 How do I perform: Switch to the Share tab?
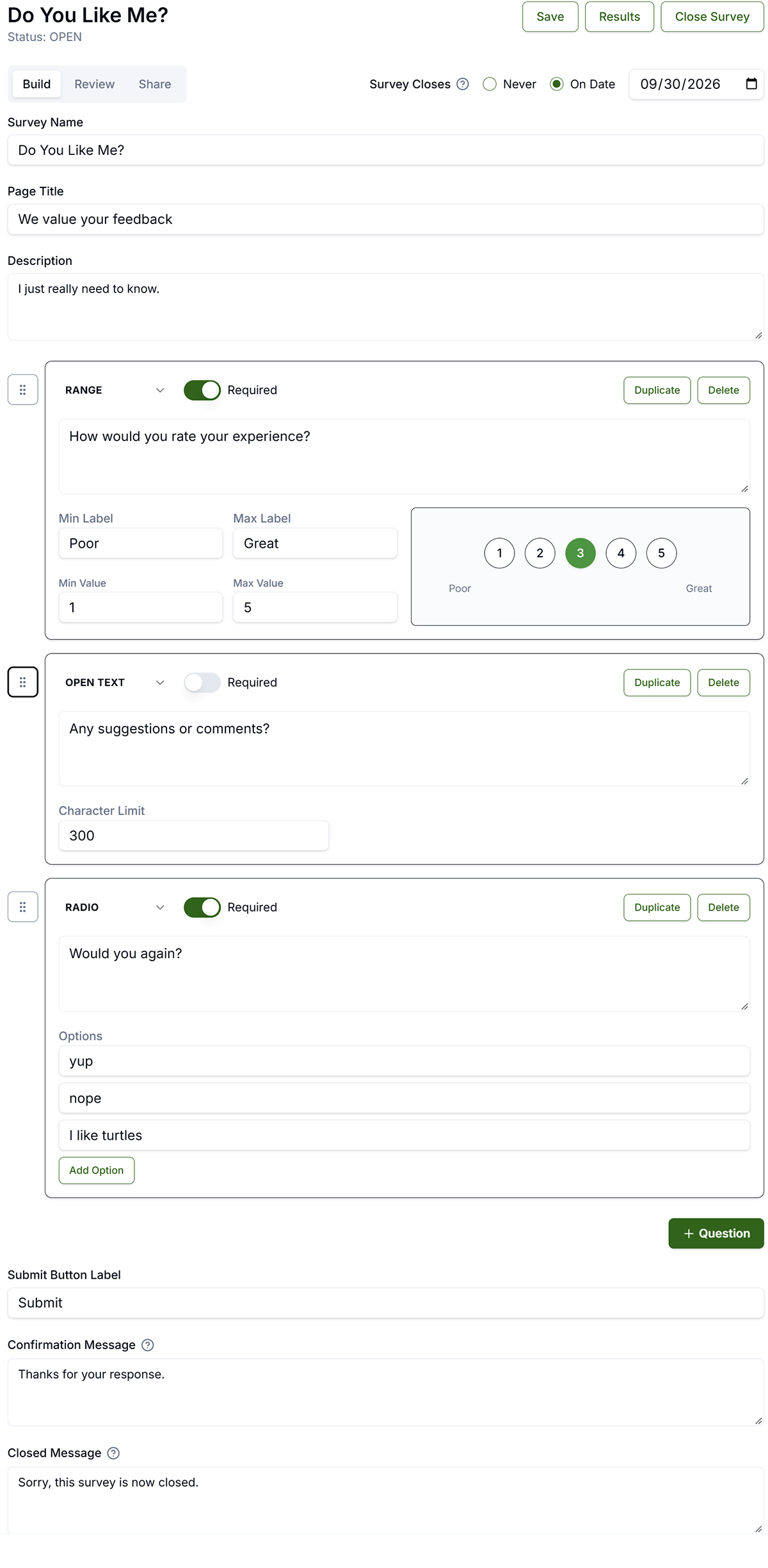click(x=155, y=84)
